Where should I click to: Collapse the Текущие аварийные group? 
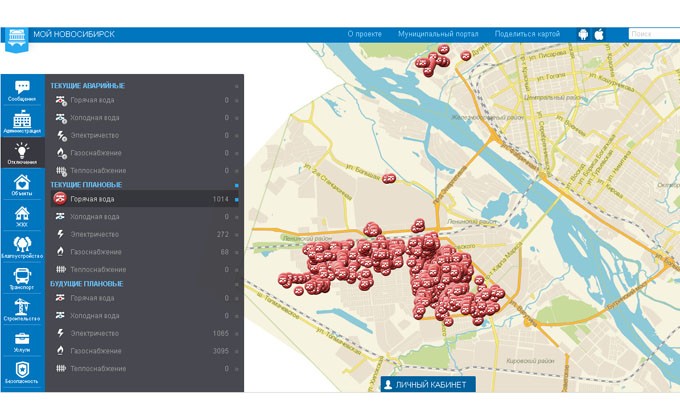[237, 86]
